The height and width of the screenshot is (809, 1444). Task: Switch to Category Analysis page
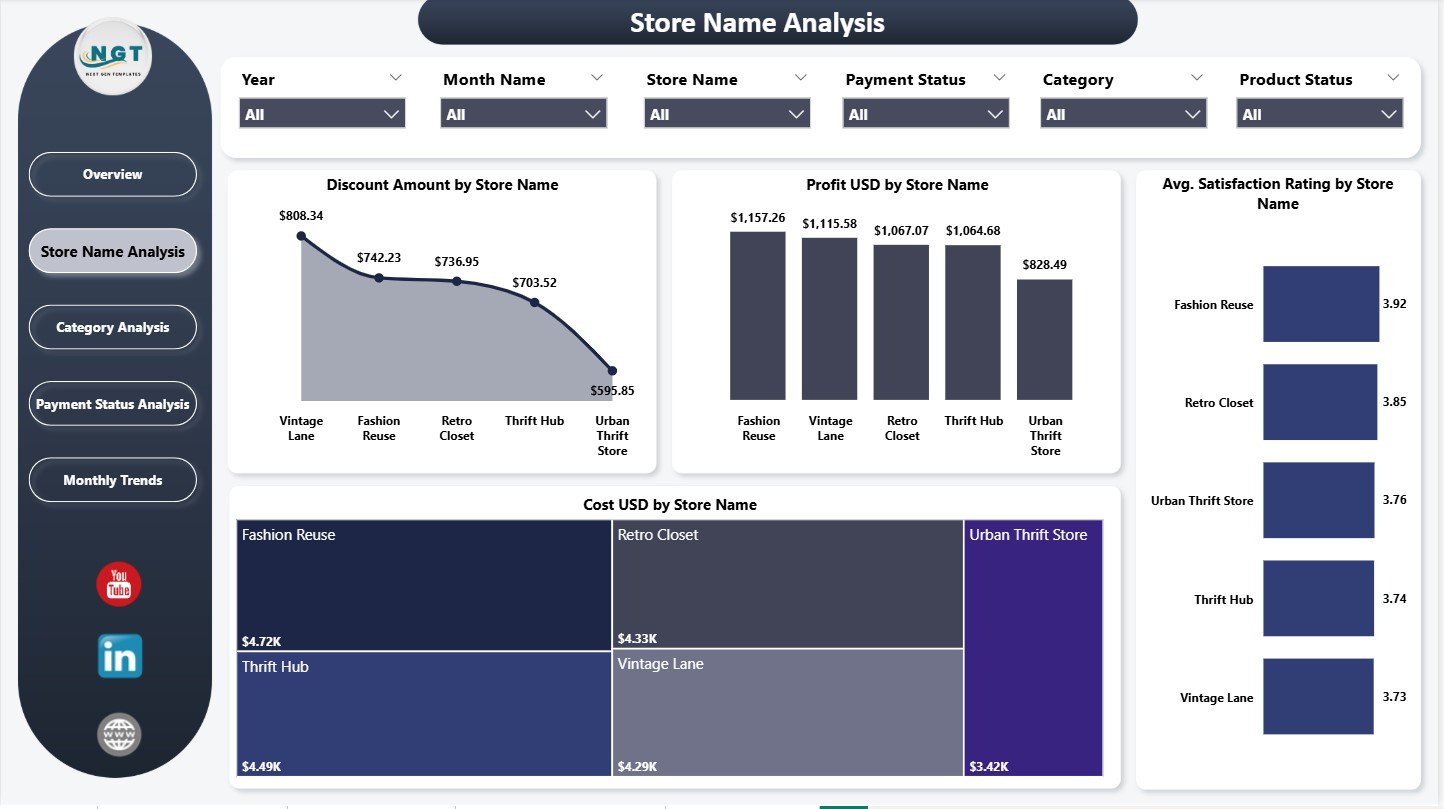(x=112, y=327)
